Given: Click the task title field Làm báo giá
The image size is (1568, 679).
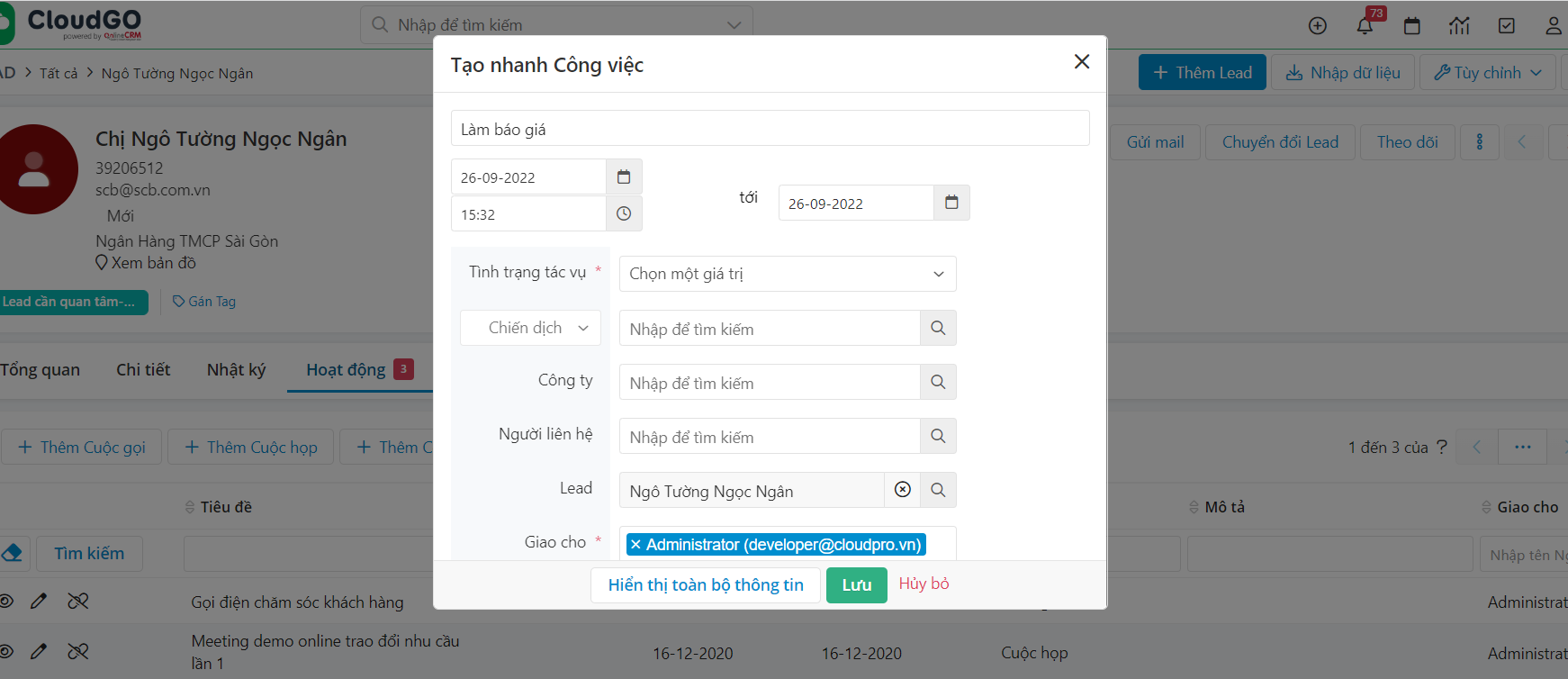Looking at the screenshot, I should (x=770, y=129).
